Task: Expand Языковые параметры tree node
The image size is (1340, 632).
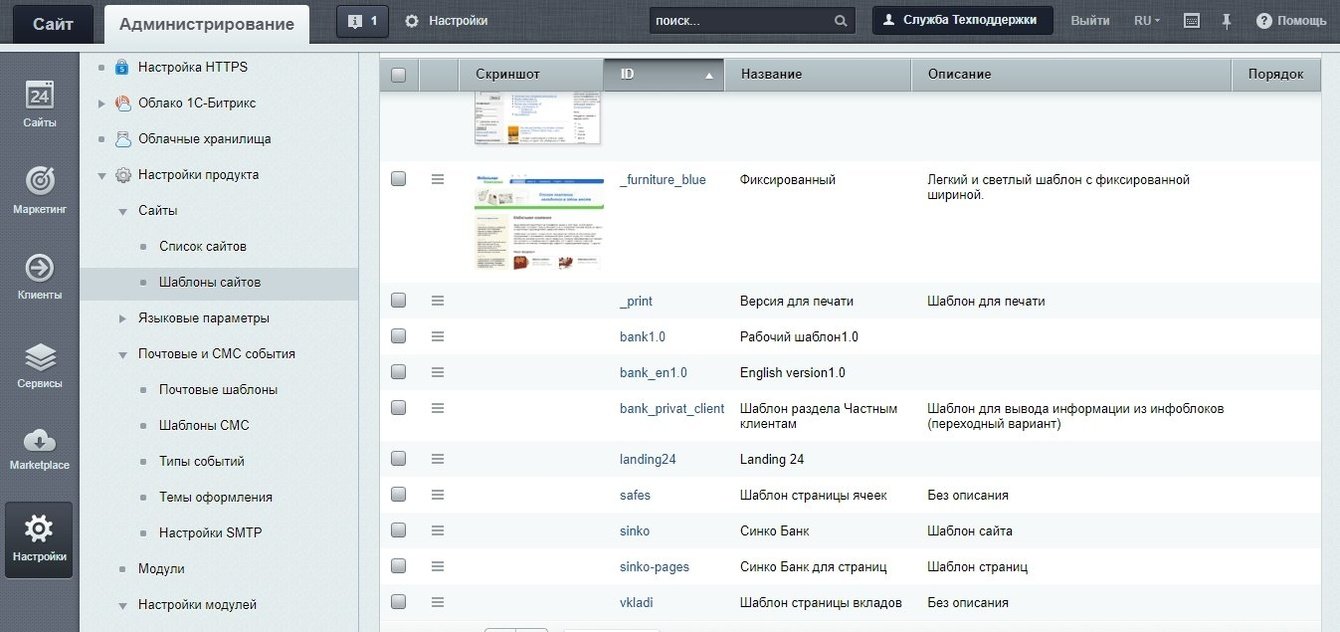Action: coord(122,318)
